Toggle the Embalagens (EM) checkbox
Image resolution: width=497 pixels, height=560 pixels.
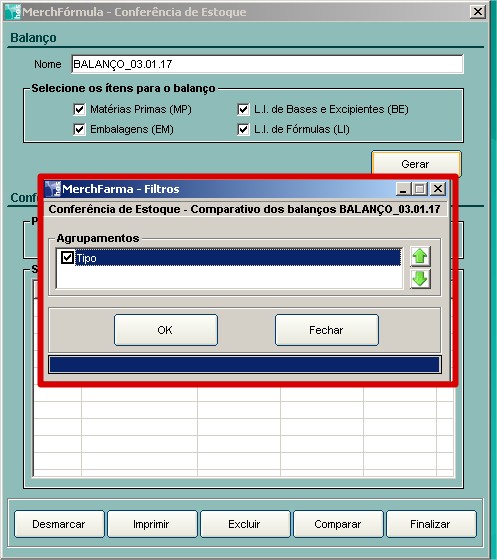[x=79, y=129]
